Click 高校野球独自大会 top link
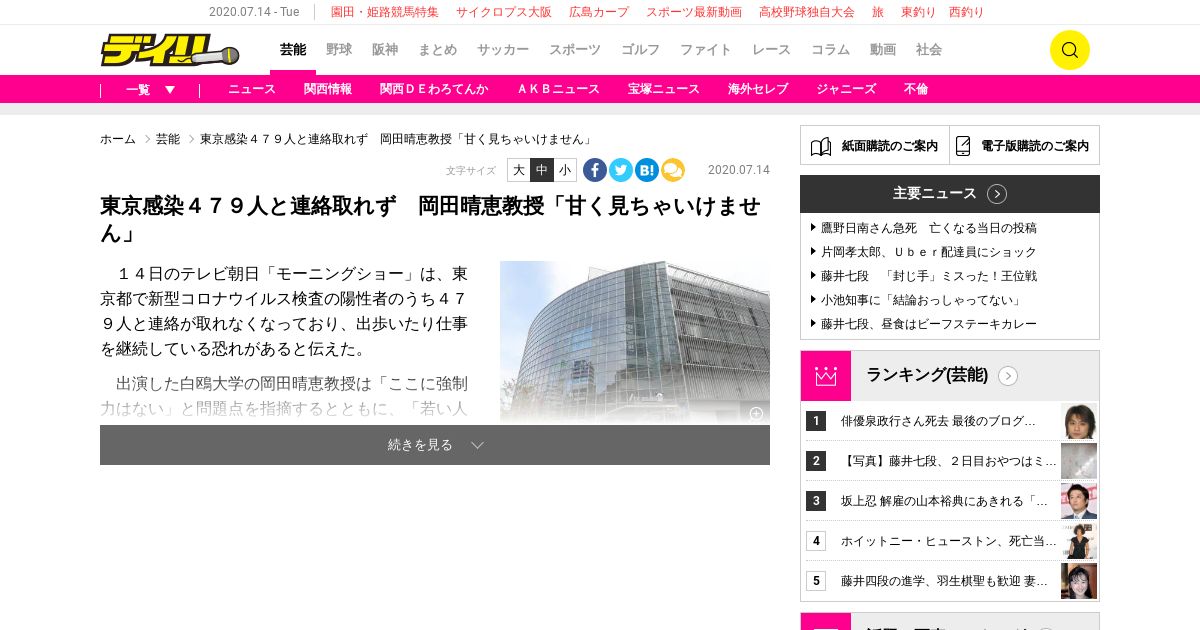The image size is (1200, 630). [x=807, y=12]
